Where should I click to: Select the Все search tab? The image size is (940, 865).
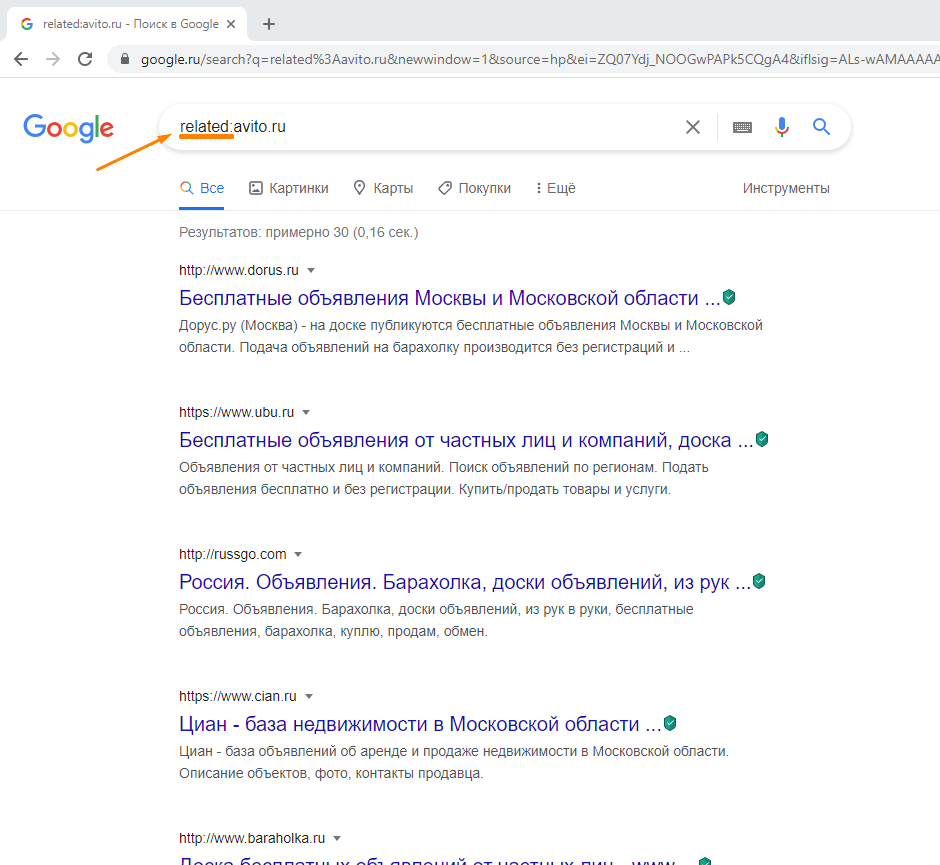point(201,188)
